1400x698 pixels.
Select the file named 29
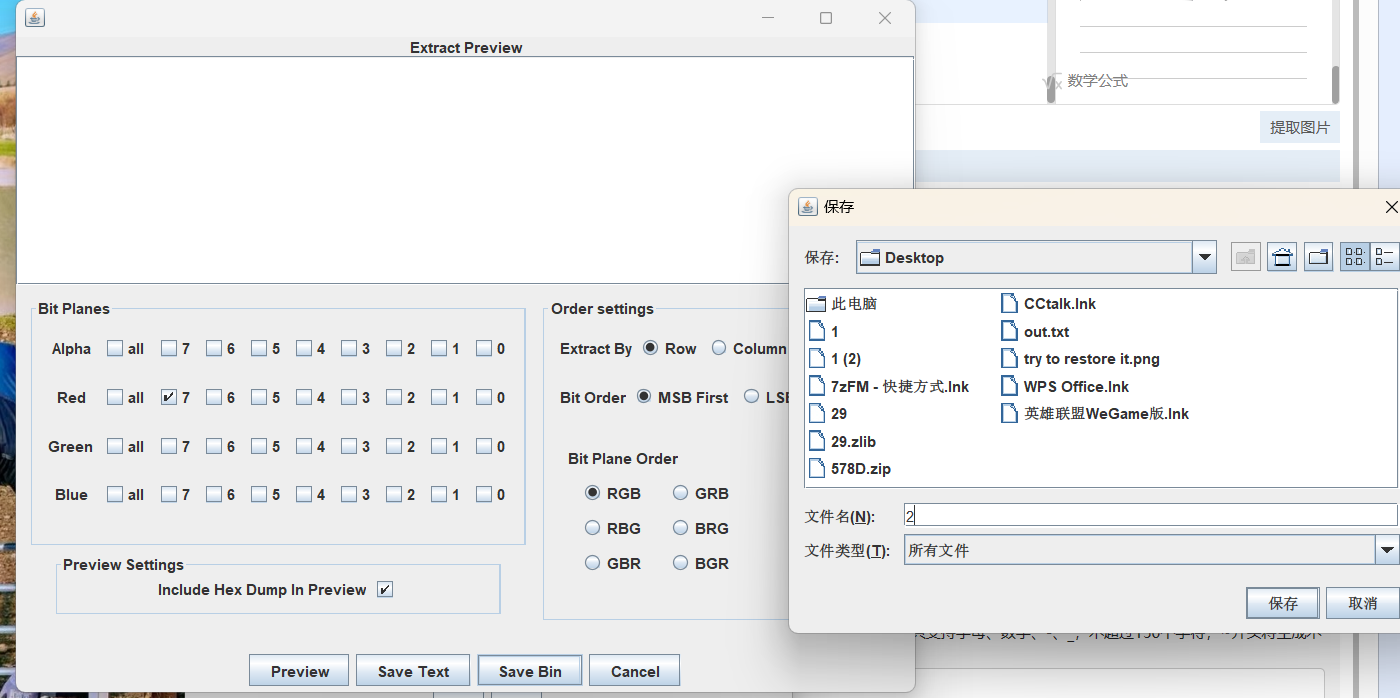point(827,413)
